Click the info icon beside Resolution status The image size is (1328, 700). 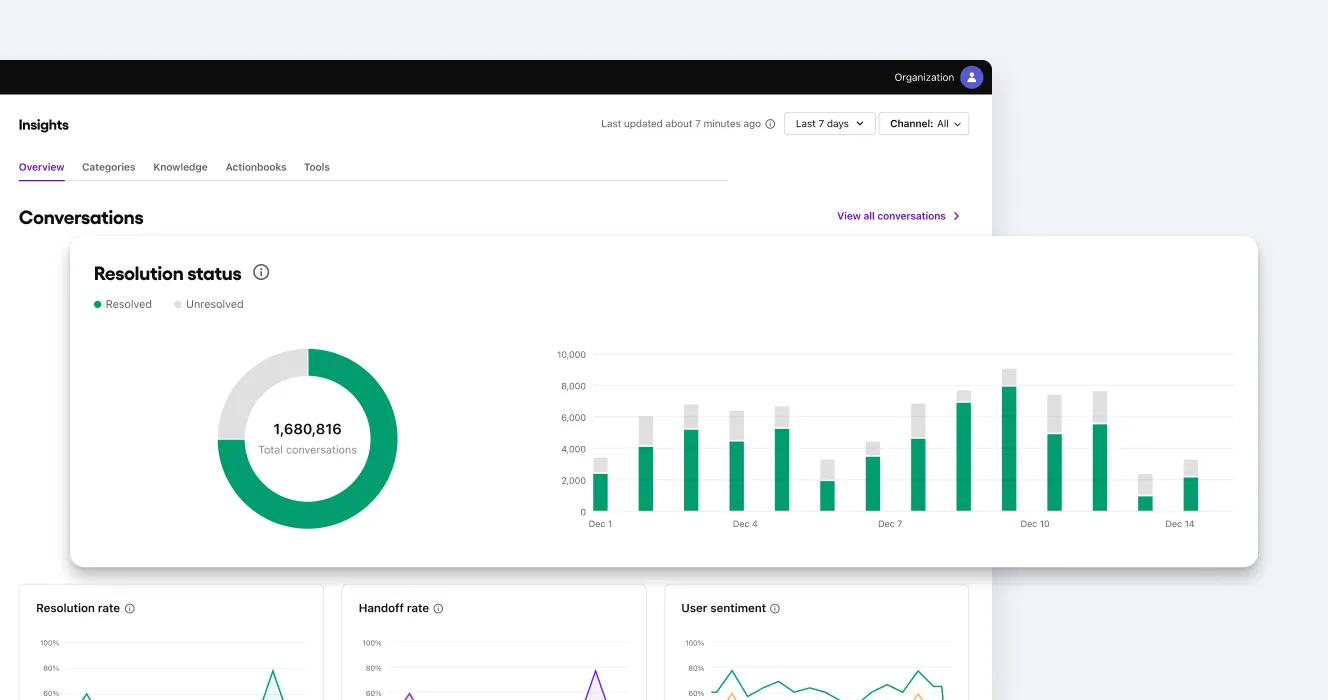(x=261, y=272)
